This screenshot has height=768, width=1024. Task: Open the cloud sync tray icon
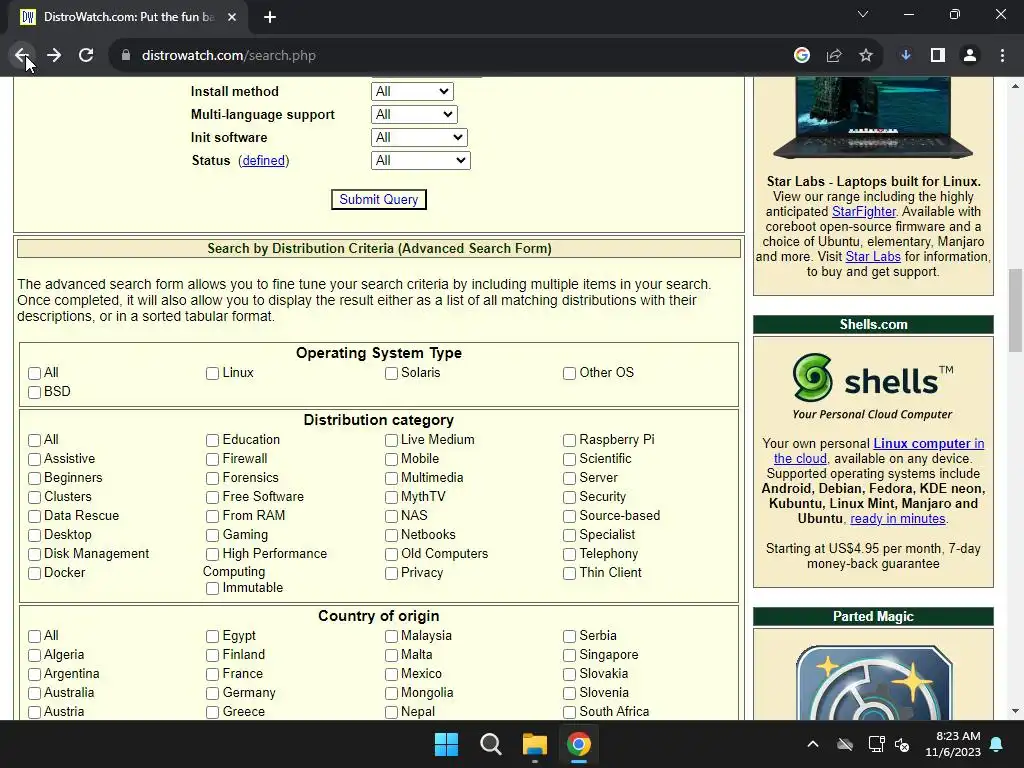845,744
